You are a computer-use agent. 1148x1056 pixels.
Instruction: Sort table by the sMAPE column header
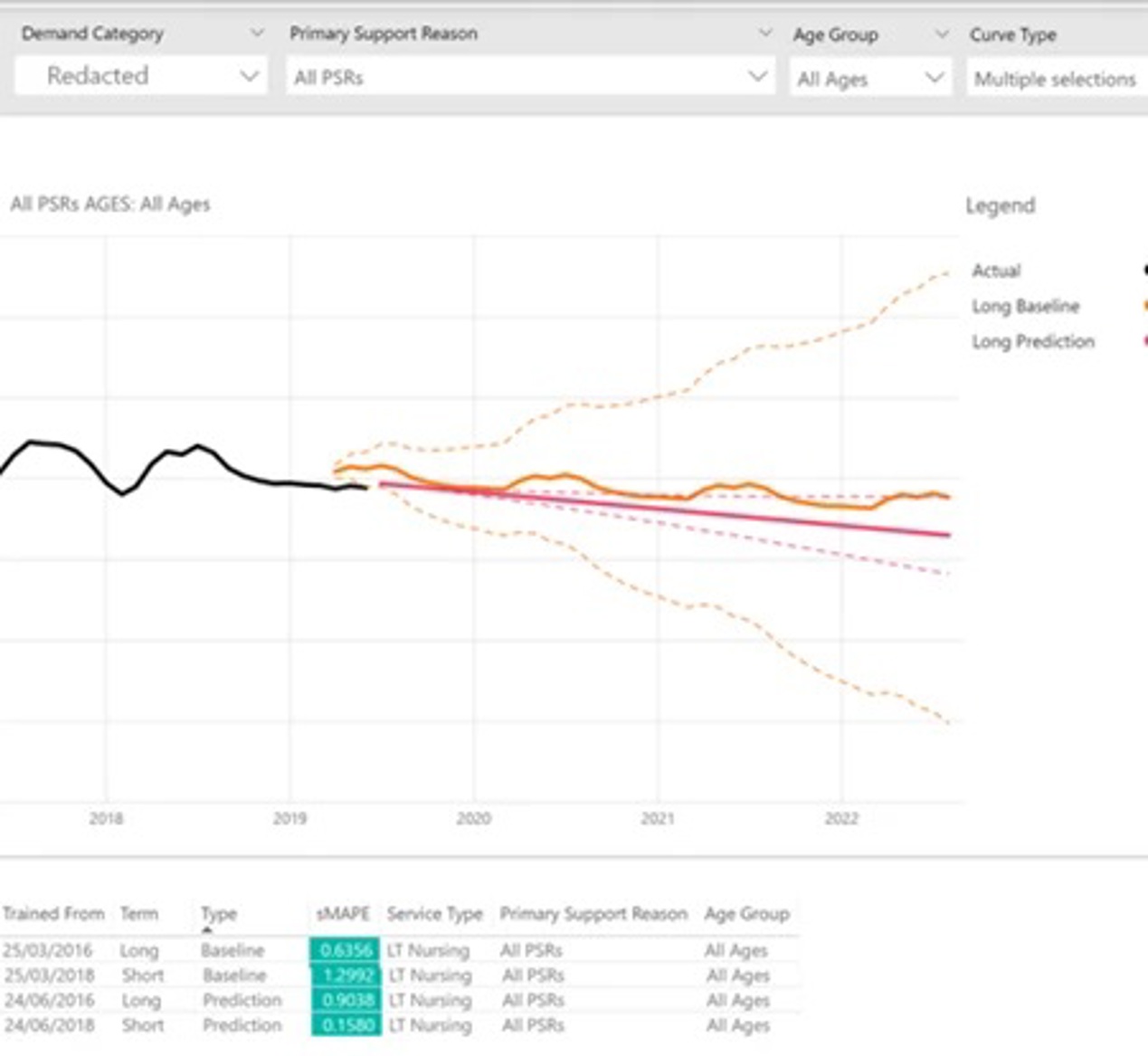344,914
